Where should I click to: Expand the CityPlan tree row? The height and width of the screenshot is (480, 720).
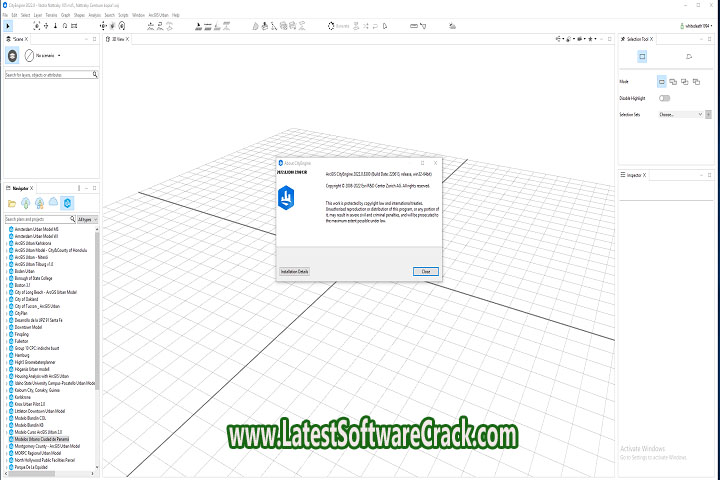tap(6, 313)
